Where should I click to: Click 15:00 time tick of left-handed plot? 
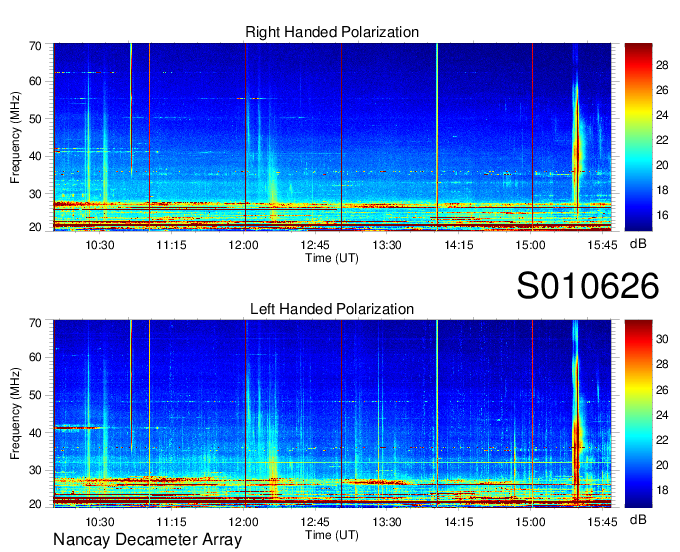pos(530,522)
